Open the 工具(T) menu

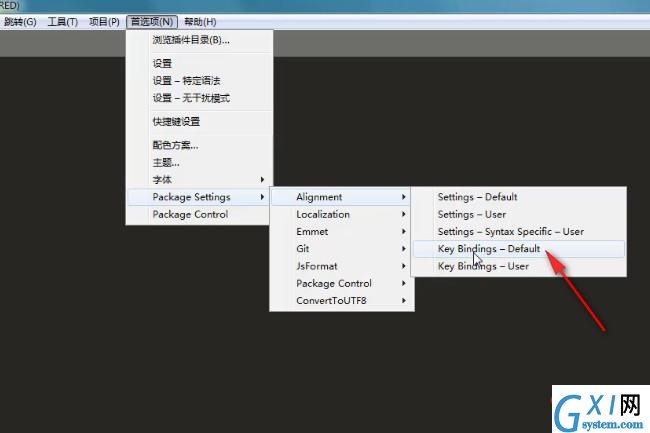pyautogui.click(x=63, y=22)
